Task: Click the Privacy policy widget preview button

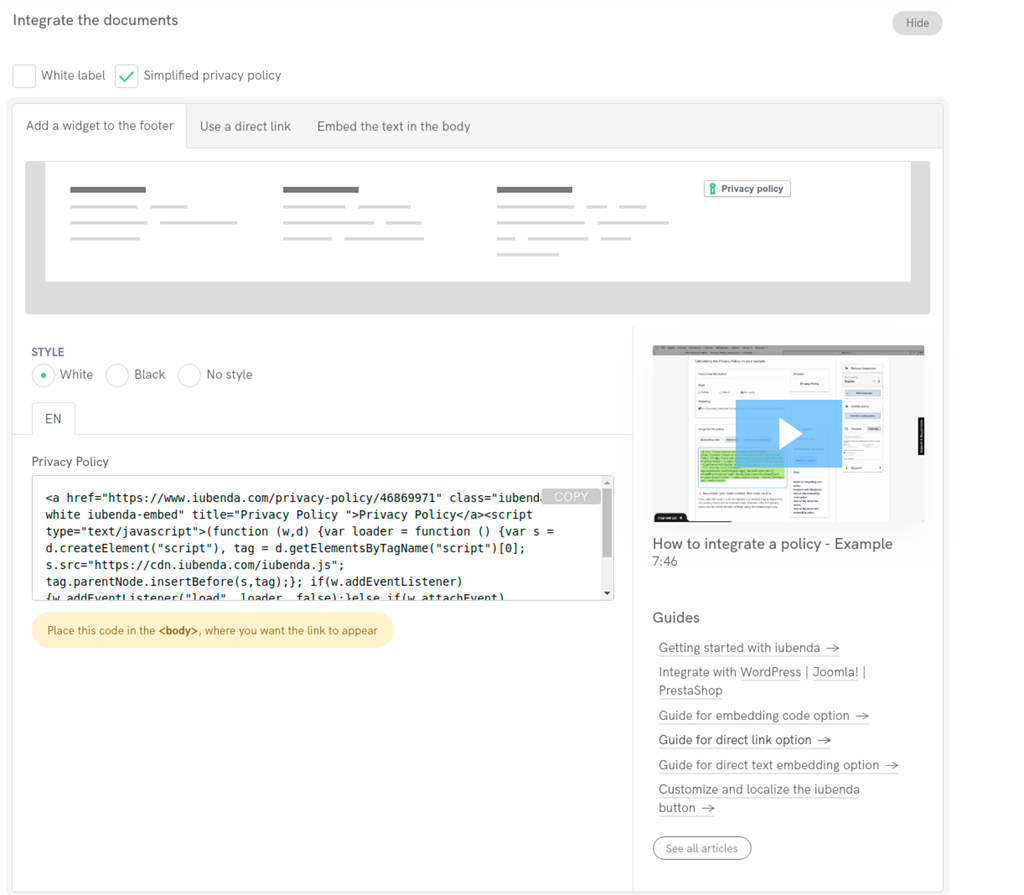Action: pyautogui.click(x=747, y=189)
